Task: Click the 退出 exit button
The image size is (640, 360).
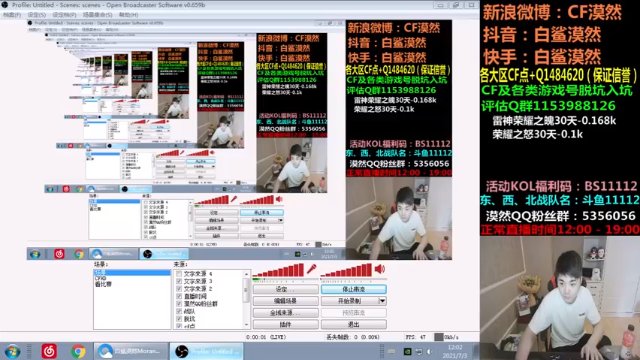Action: pos(353,324)
